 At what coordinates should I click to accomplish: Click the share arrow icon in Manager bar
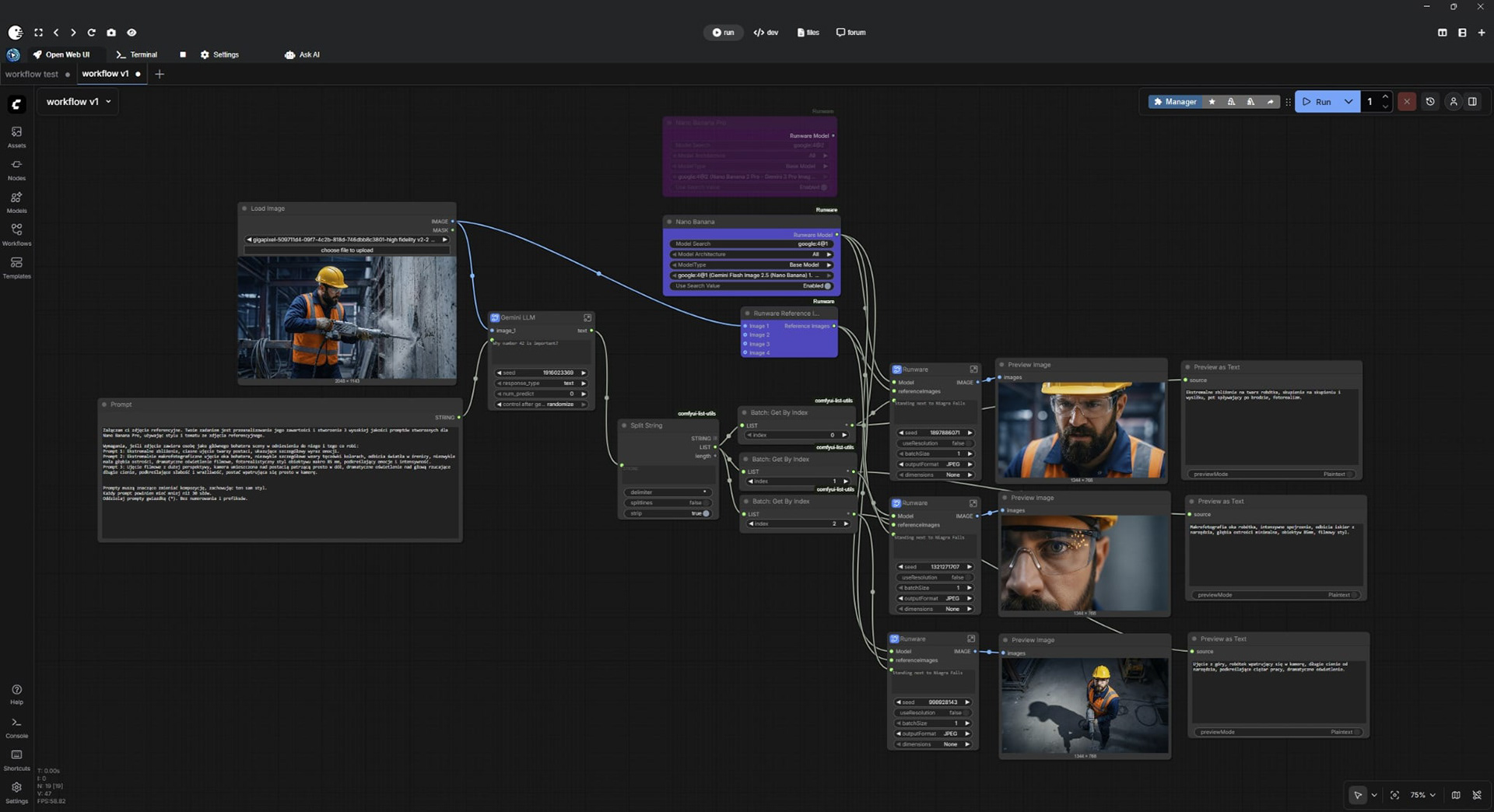pos(1270,102)
